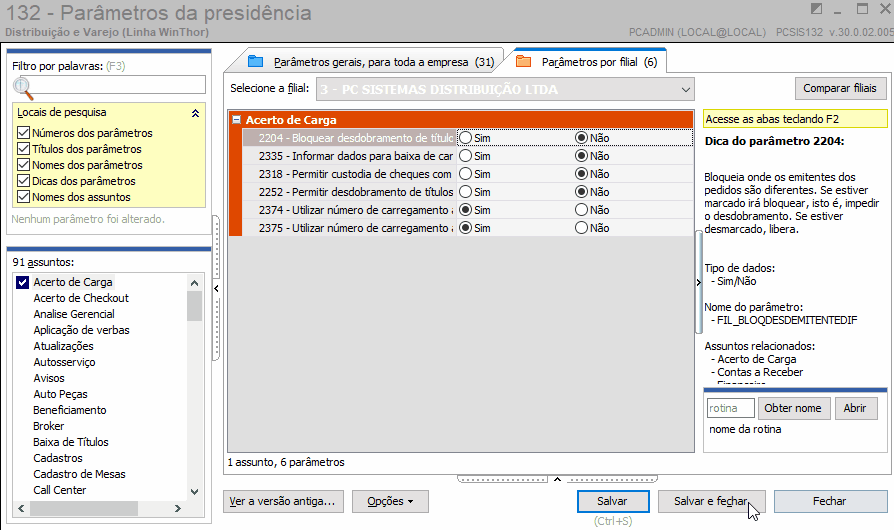Select Sim for parameter 2335
The width and height of the screenshot is (894, 530).
pos(466,156)
